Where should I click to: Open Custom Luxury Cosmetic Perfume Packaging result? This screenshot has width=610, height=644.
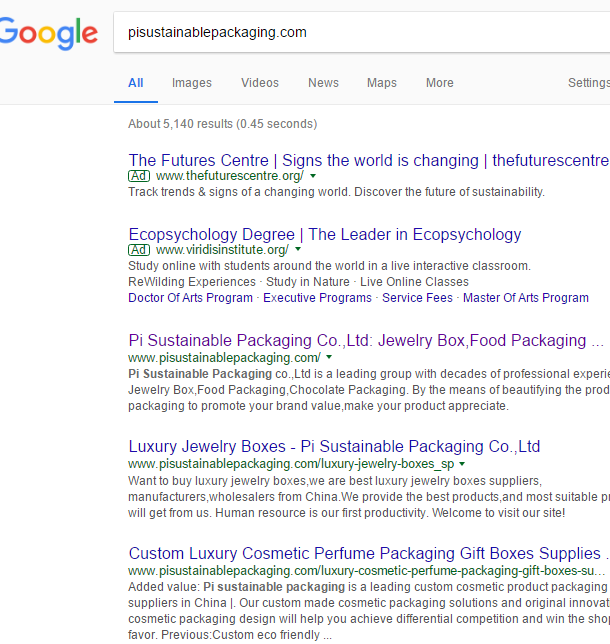coord(368,553)
